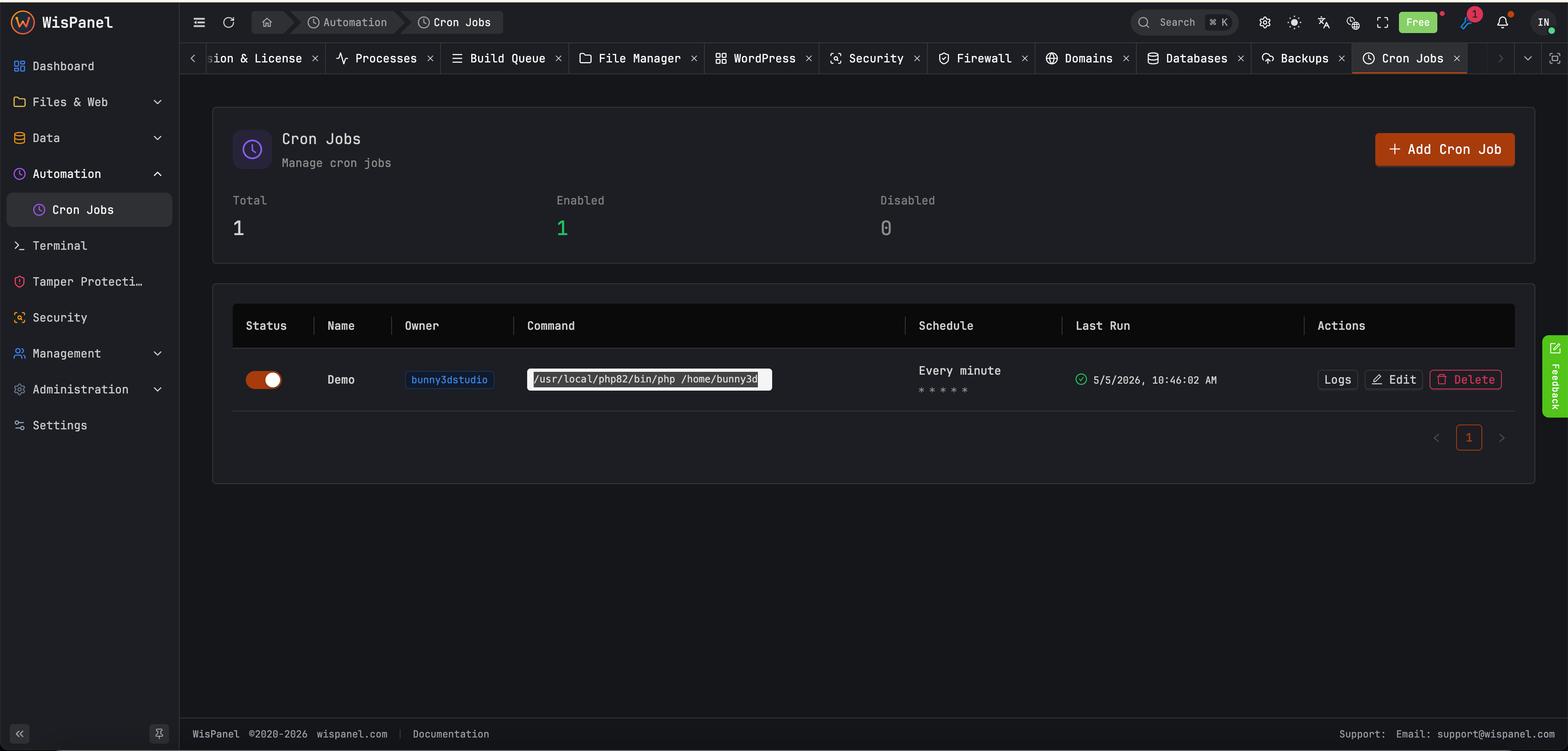
Task: View Logs for the Demo job
Action: (x=1337, y=380)
